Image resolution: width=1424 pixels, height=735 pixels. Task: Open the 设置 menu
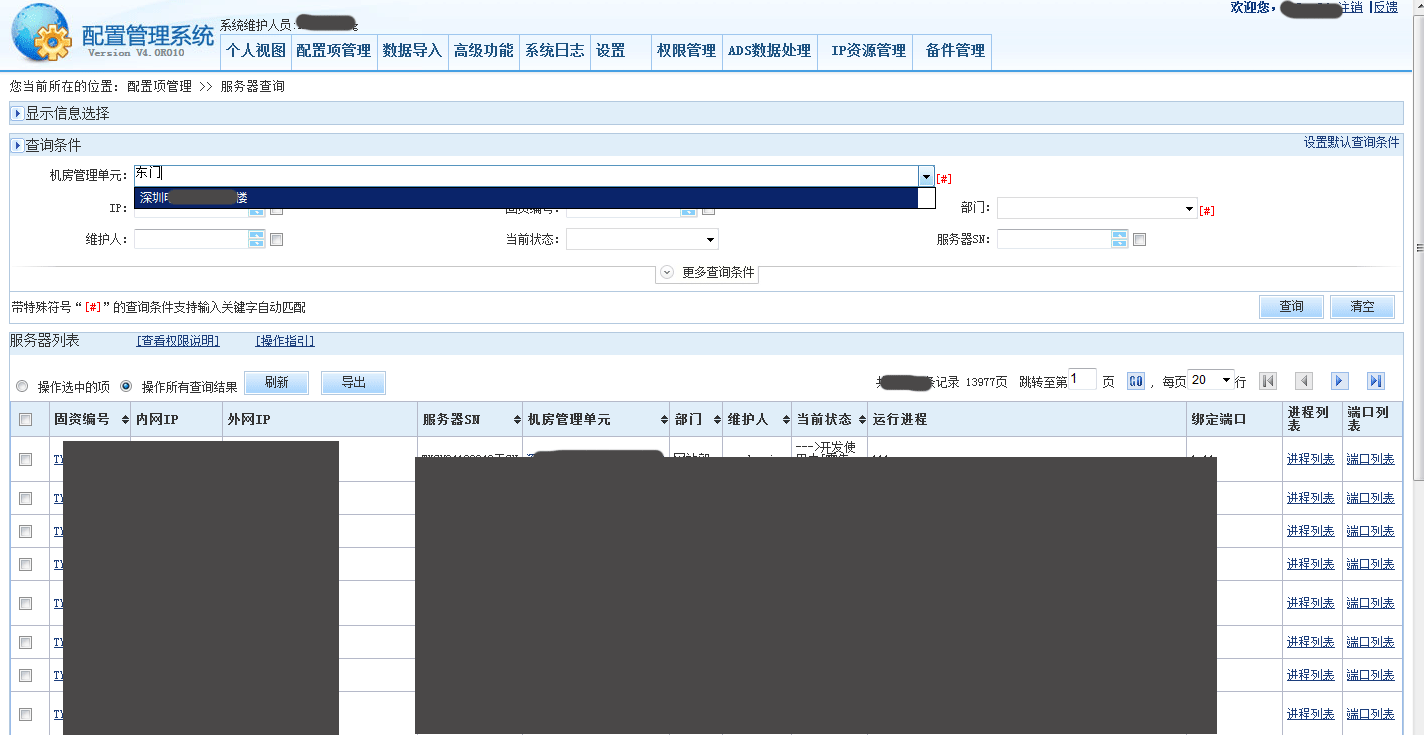(x=610, y=51)
